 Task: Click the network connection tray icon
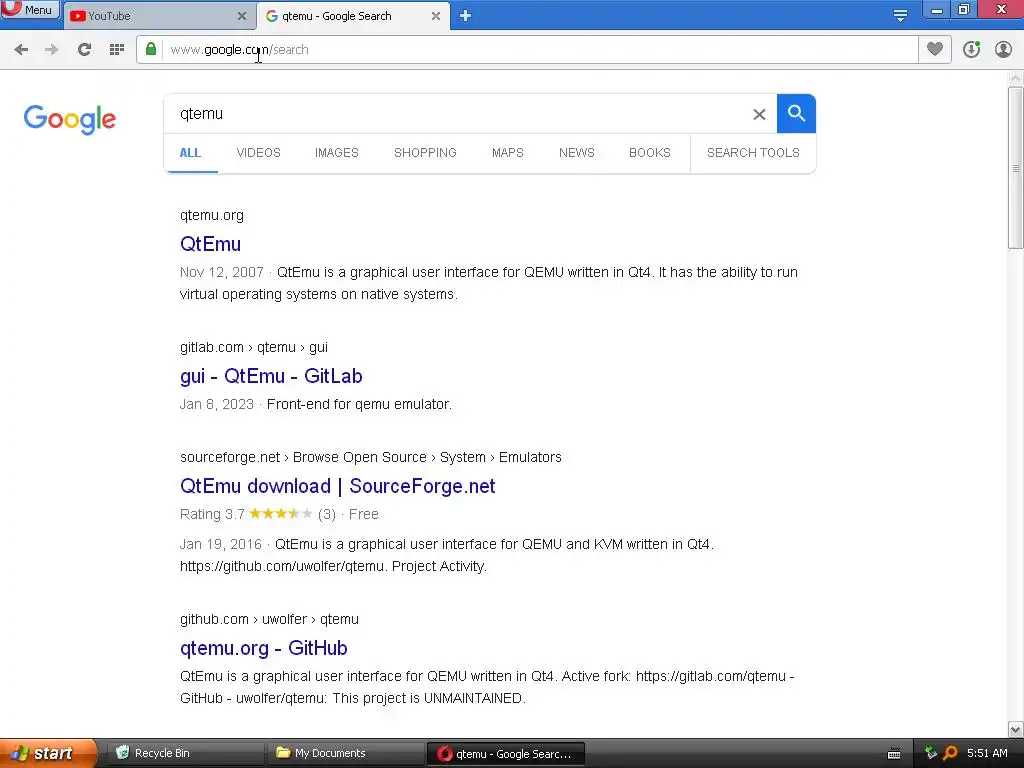931,753
